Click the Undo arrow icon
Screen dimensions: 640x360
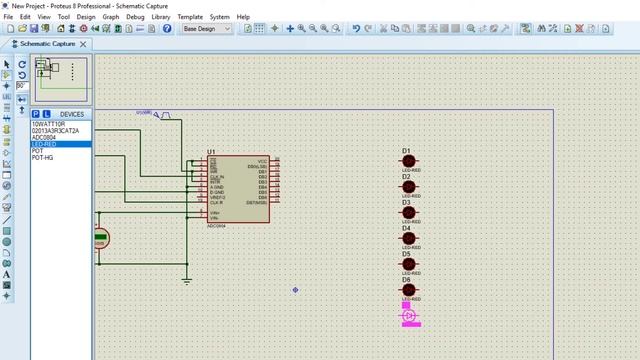tap(356, 29)
